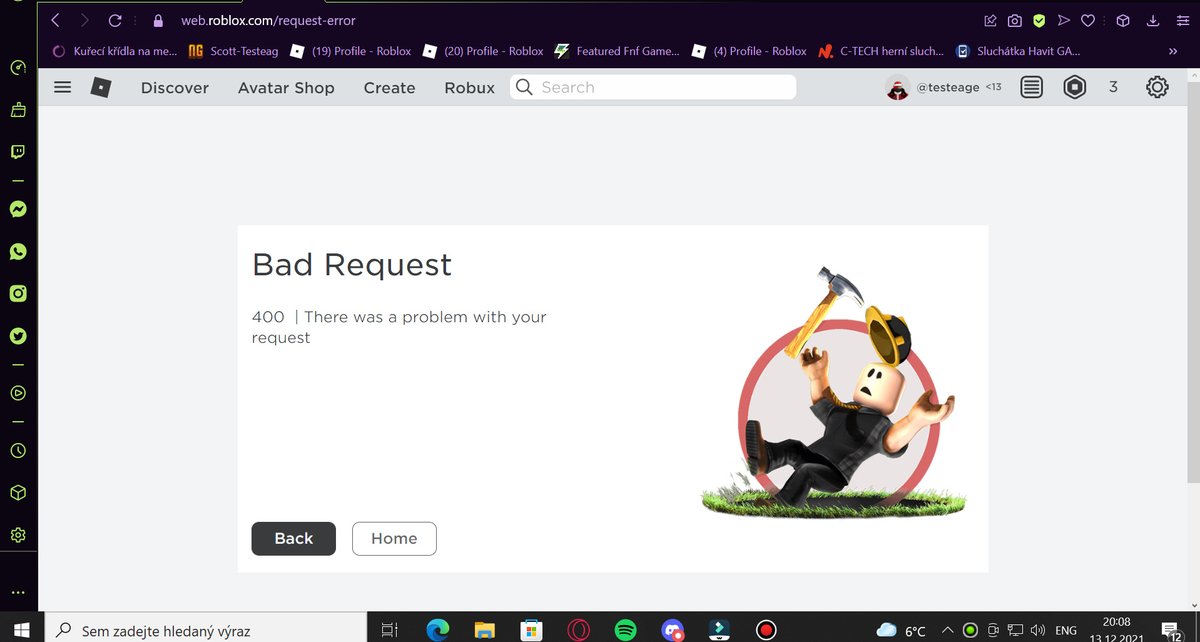Open GX Control speedometer in sidebar
Screen dimensions: 1200x642
18,68
